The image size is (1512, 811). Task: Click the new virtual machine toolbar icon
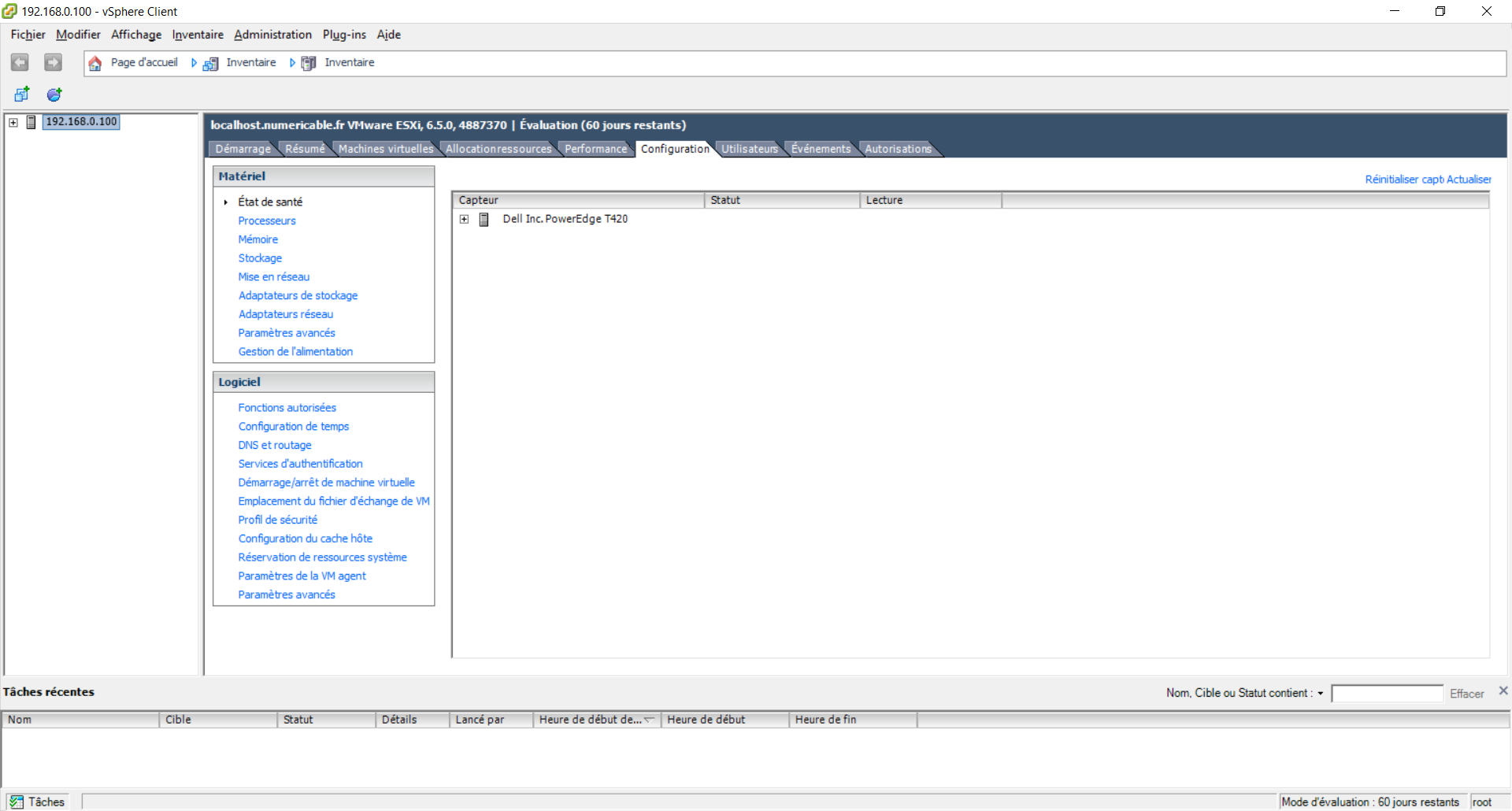[22, 94]
